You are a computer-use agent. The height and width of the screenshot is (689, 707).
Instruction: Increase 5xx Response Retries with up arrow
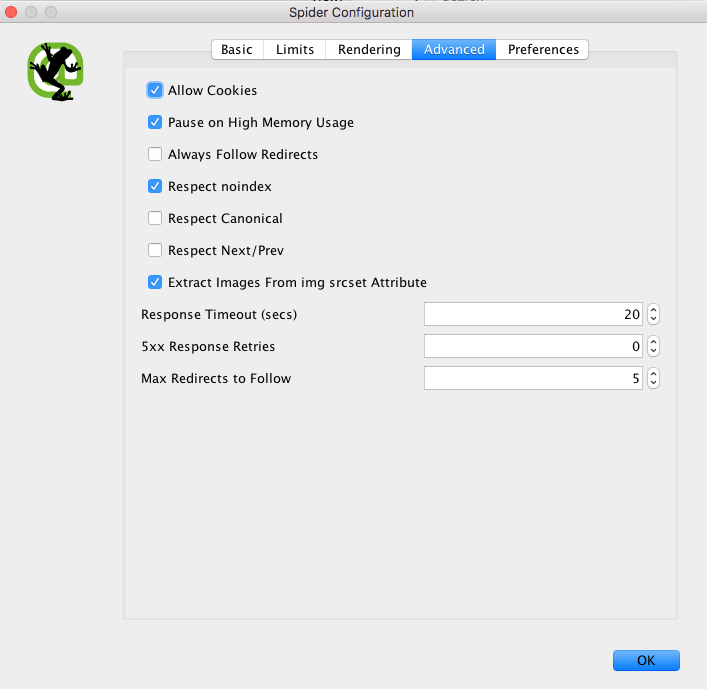[653, 342]
